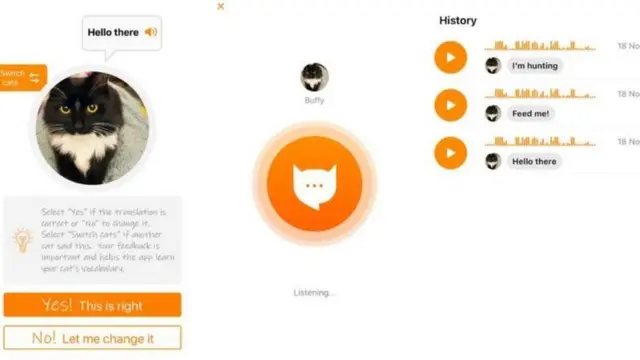This screenshot has height=360, width=640.
Task: Click the waveform of "Hello there" history entry
Action: tap(540, 141)
